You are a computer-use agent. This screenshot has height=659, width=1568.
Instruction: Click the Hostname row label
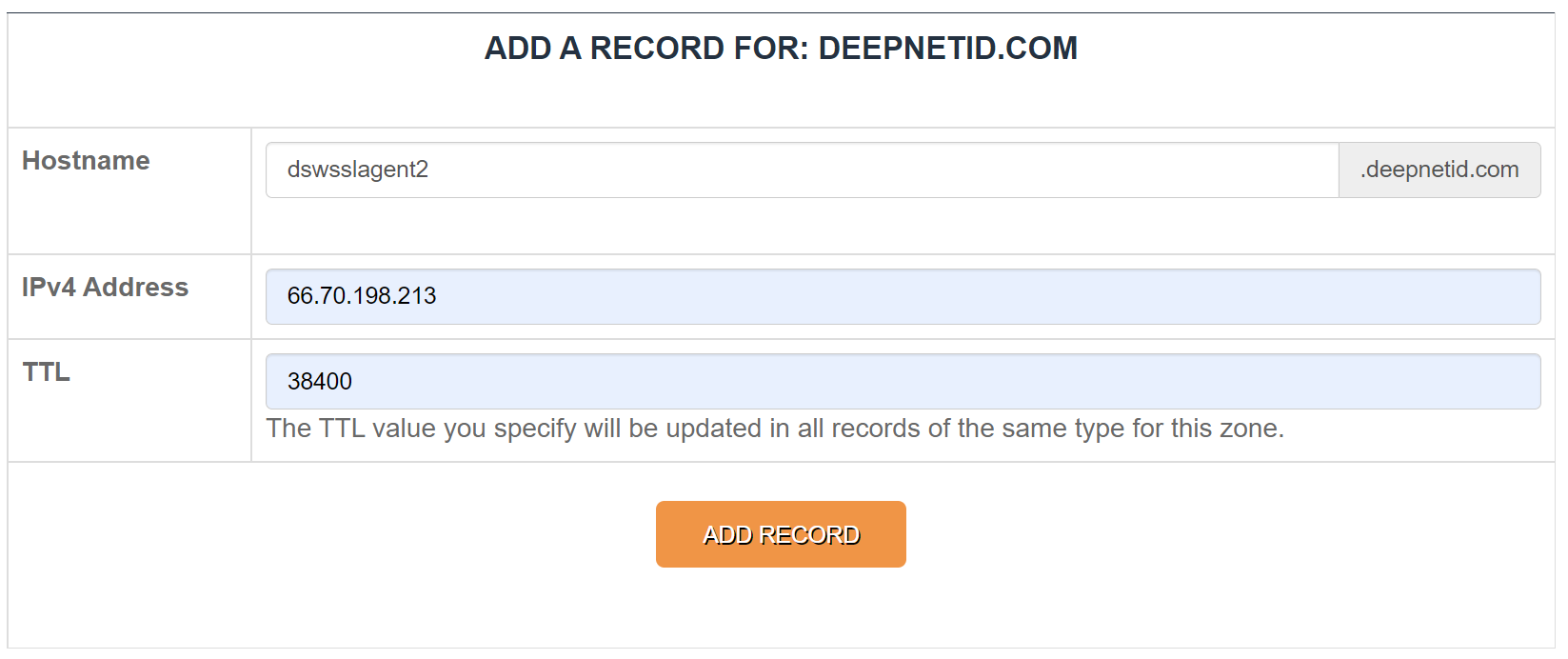click(86, 161)
